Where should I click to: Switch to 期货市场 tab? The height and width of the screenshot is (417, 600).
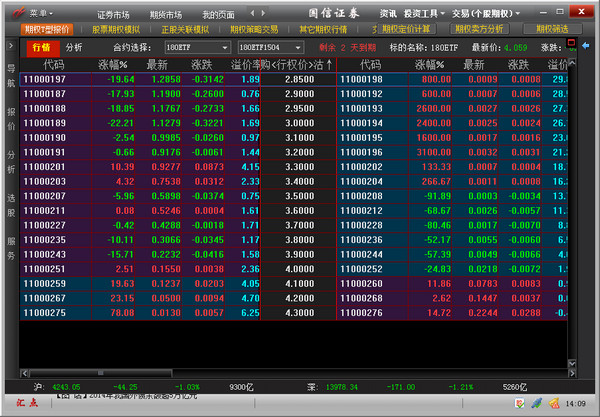166,15
